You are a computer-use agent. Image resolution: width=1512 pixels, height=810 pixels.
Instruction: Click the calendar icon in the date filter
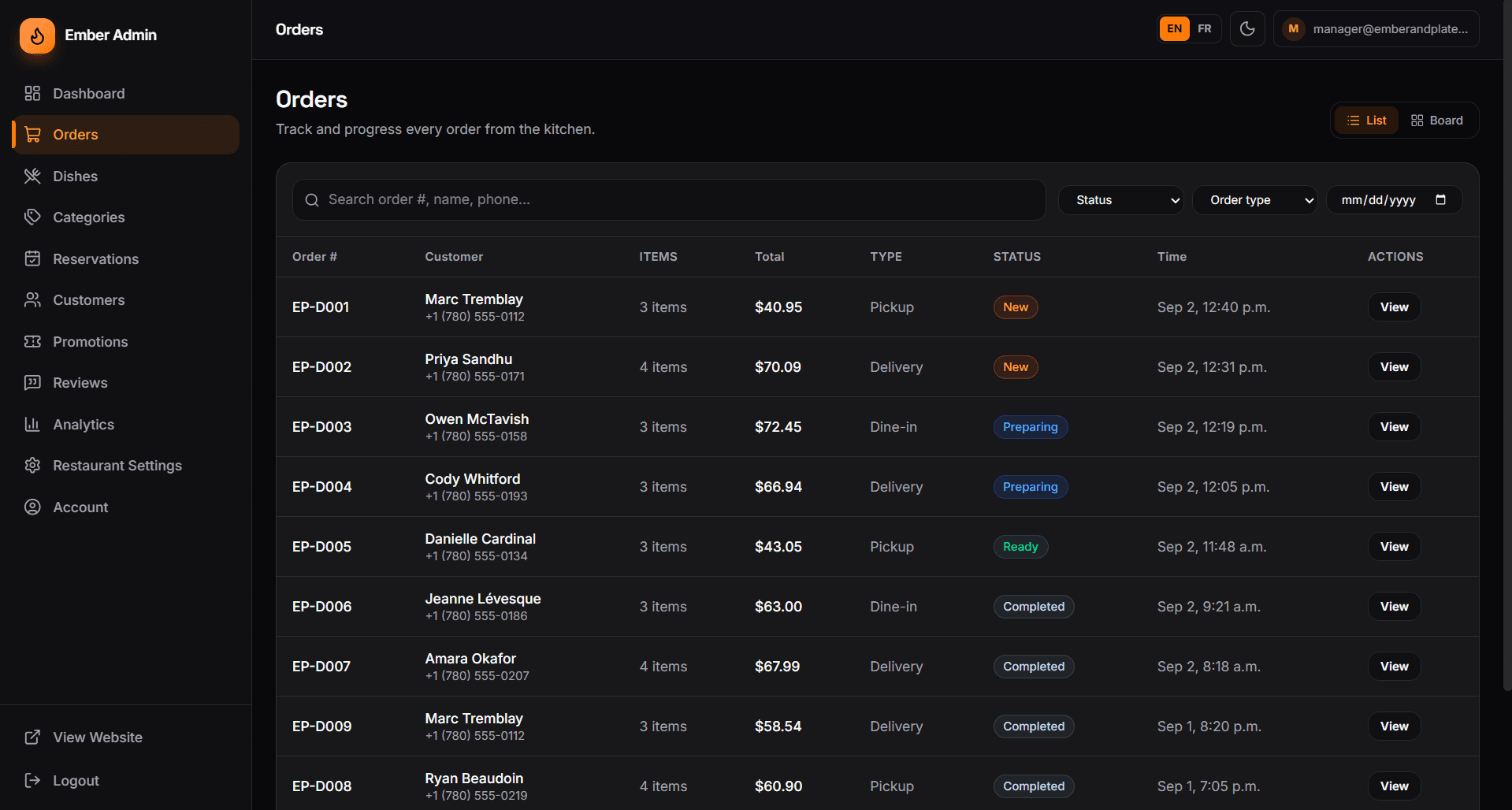(x=1440, y=200)
